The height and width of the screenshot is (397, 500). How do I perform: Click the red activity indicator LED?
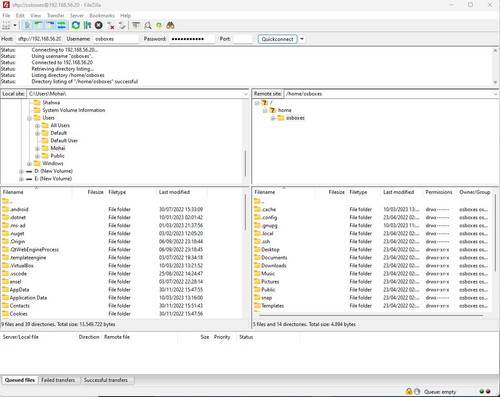click(x=488, y=392)
